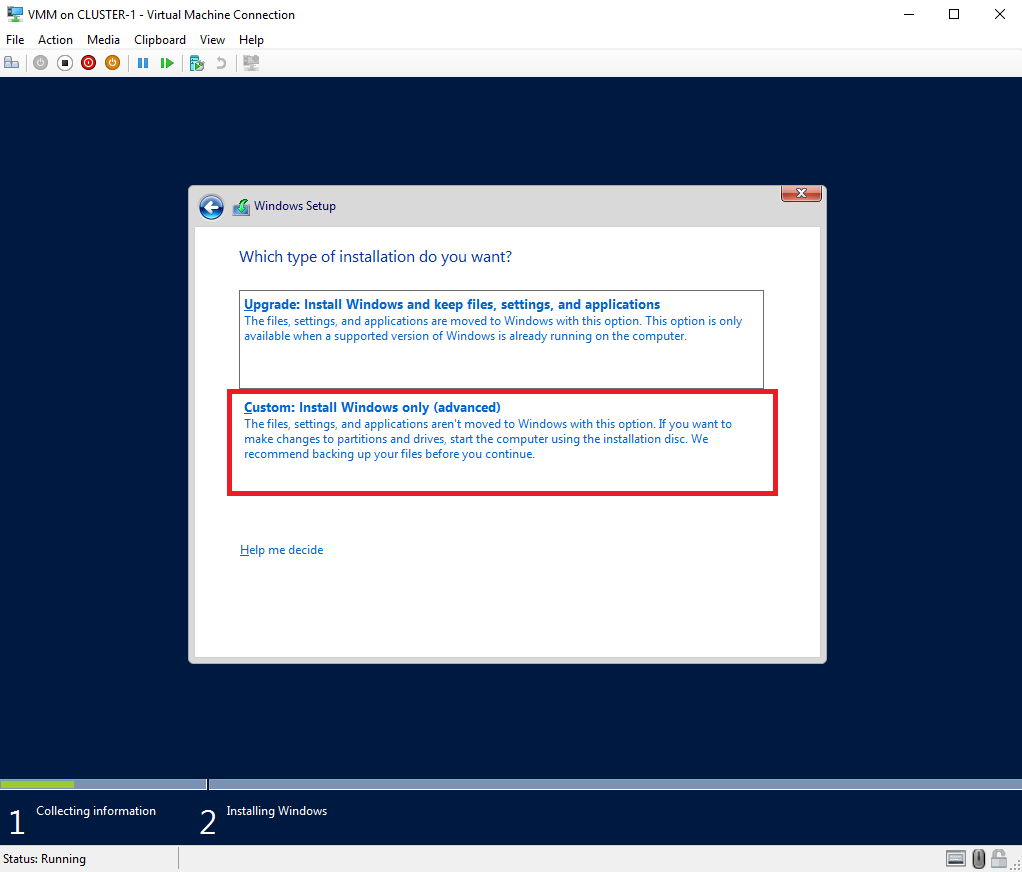Open the Help menu
This screenshot has height=872, width=1022.
pos(251,40)
